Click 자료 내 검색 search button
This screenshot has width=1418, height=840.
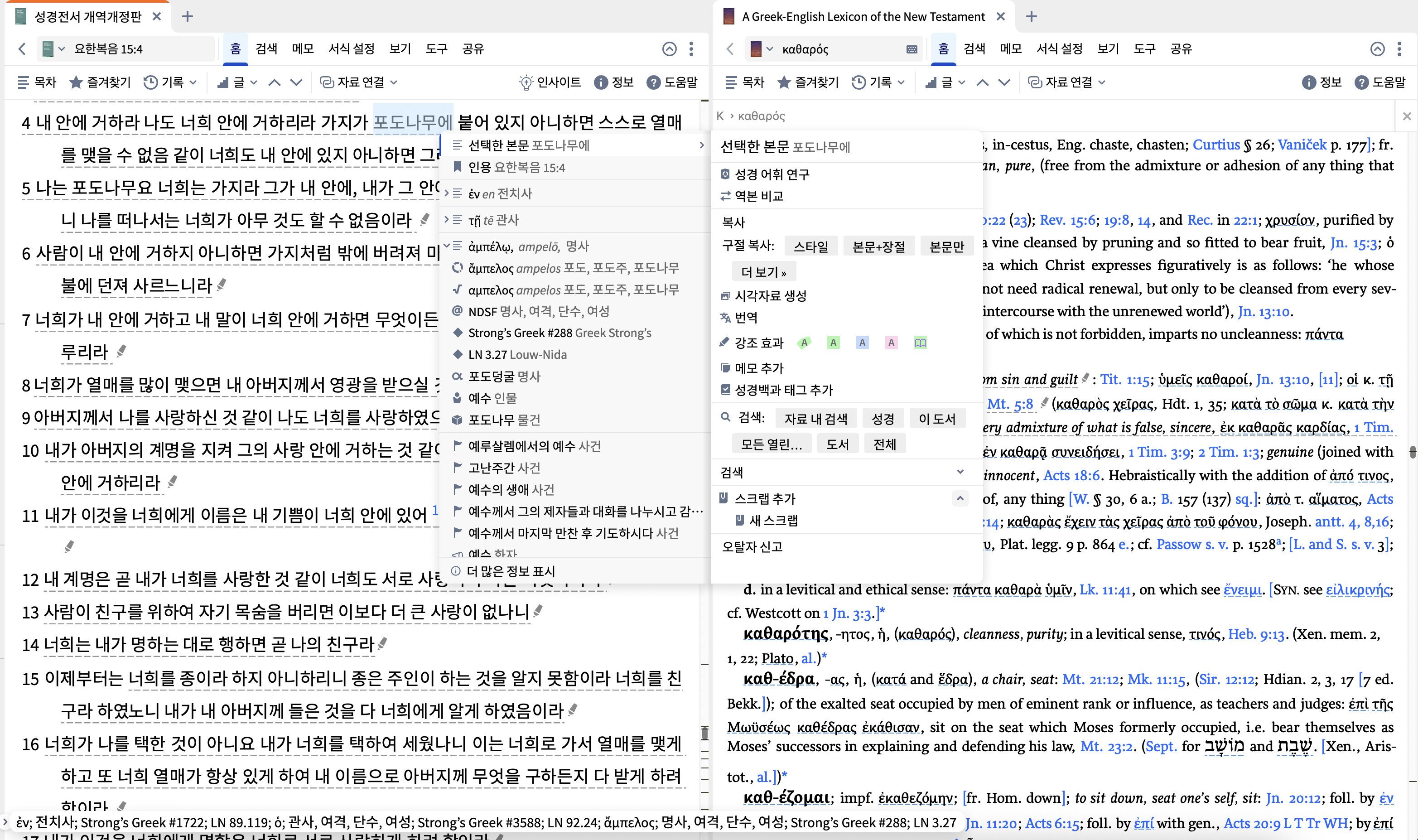tap(815, 418)
